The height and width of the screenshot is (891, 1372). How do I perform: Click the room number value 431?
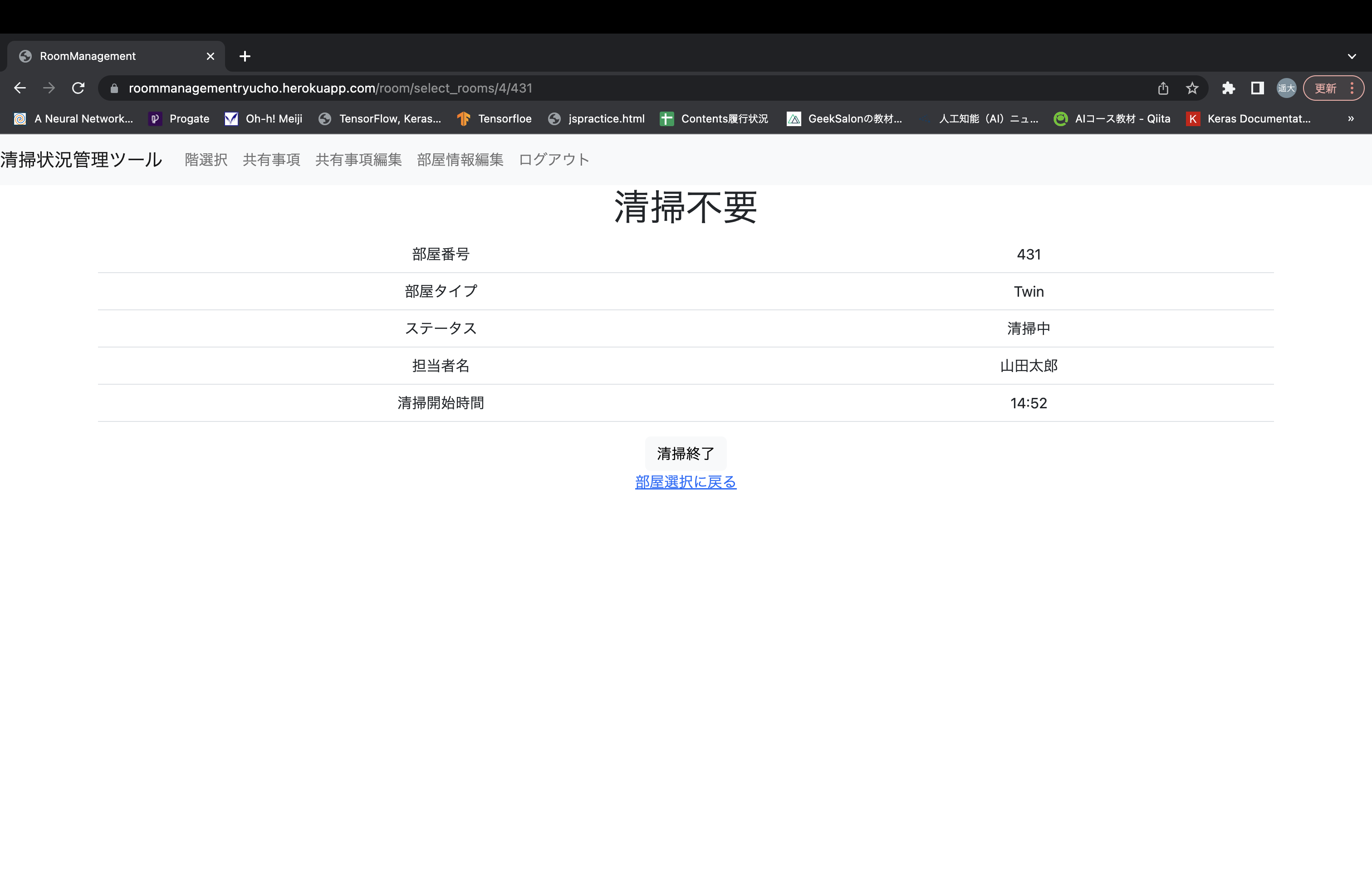(x=1029, y=254)
